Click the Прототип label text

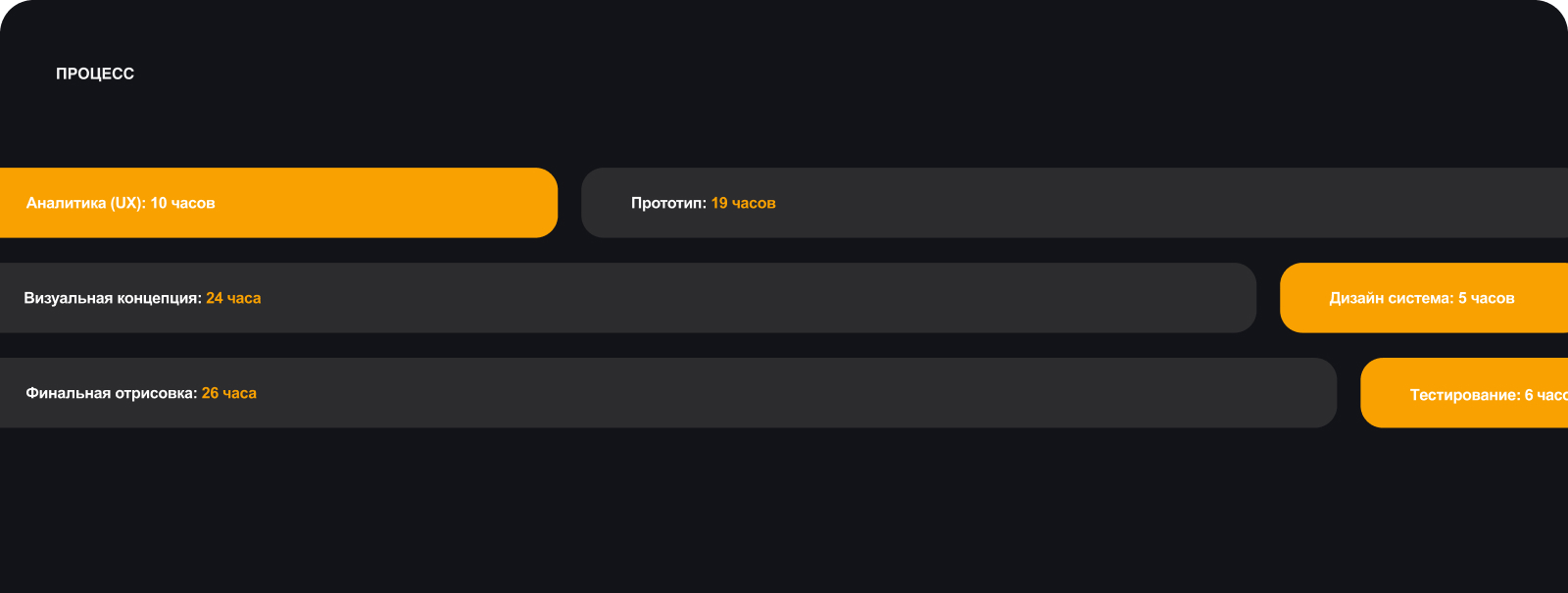click(x=667, y=203)
